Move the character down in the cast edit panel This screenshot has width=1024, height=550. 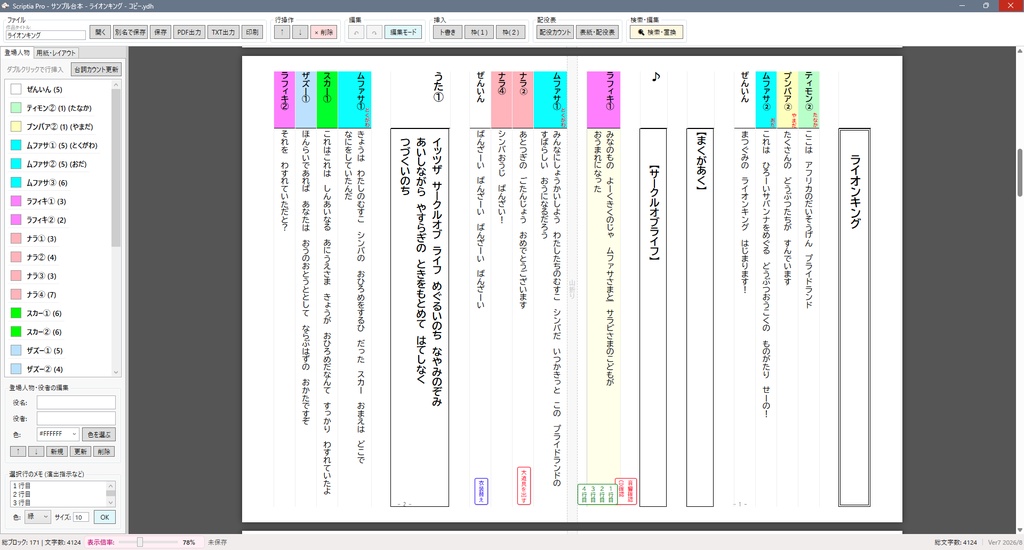pyautogui.click(x=37, y=451)
